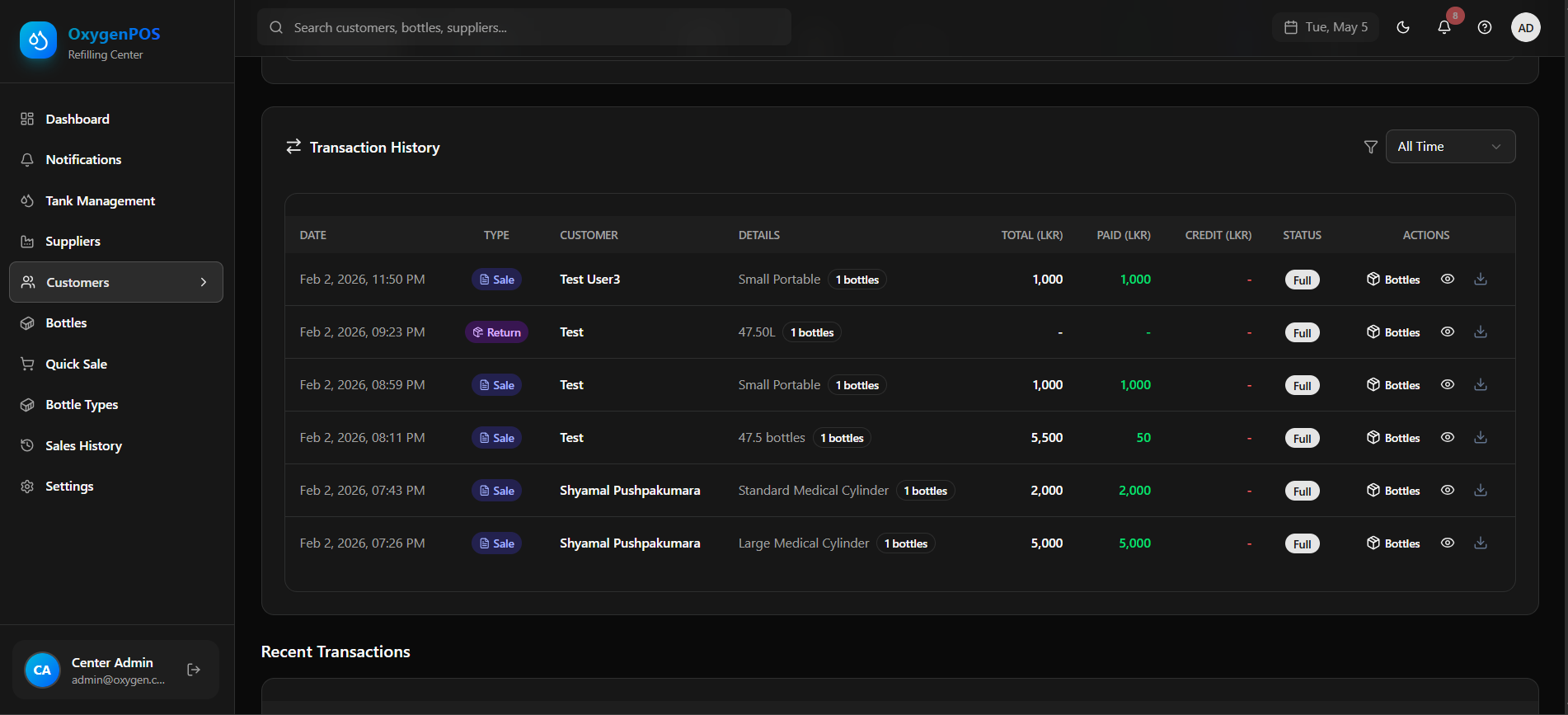View Bottles for the 07:43 PM transaction
Screen dimensions: 1568x715
(1393, 491)
